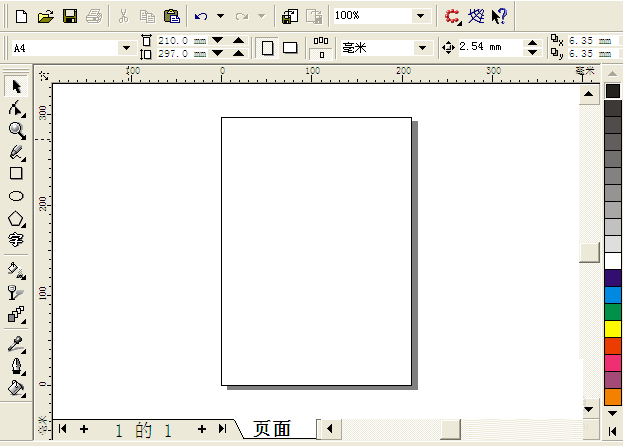
Task: Switch page to landscape orientation
Action: tap(290, 48)
